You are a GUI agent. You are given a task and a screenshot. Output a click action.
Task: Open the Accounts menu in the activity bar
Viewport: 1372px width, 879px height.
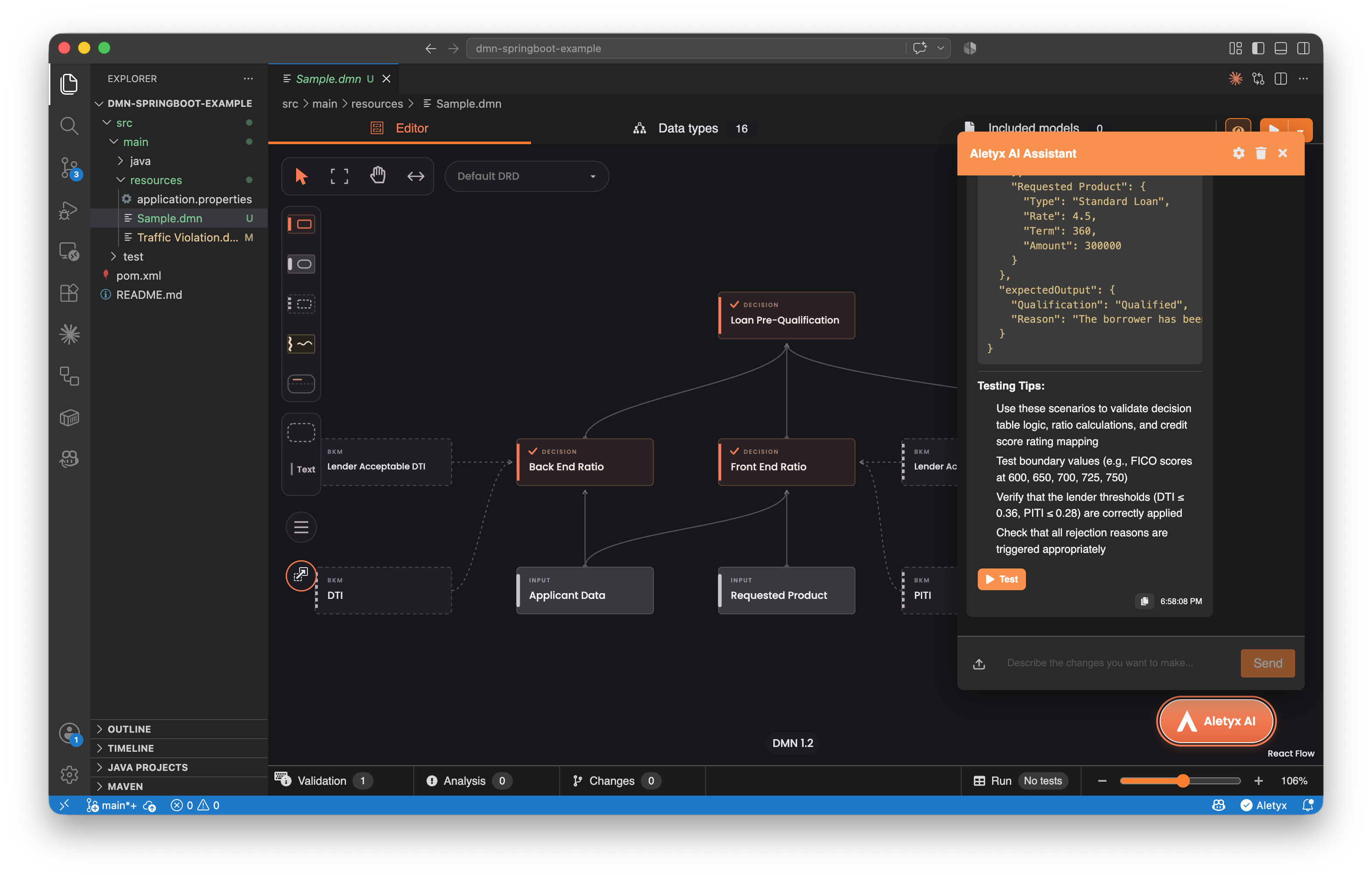click(69, 733)
